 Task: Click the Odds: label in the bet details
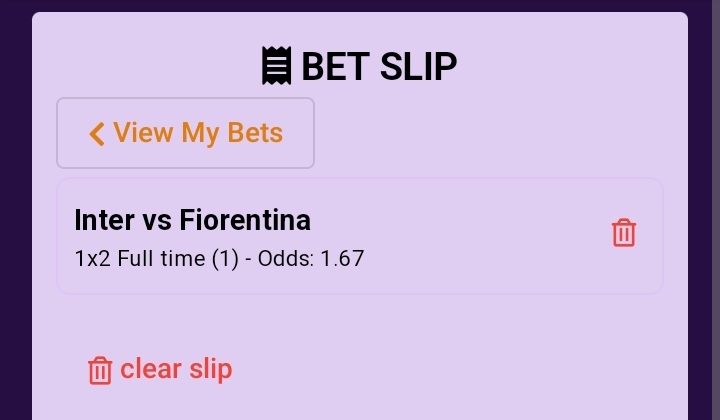click(x=286, y=259)
